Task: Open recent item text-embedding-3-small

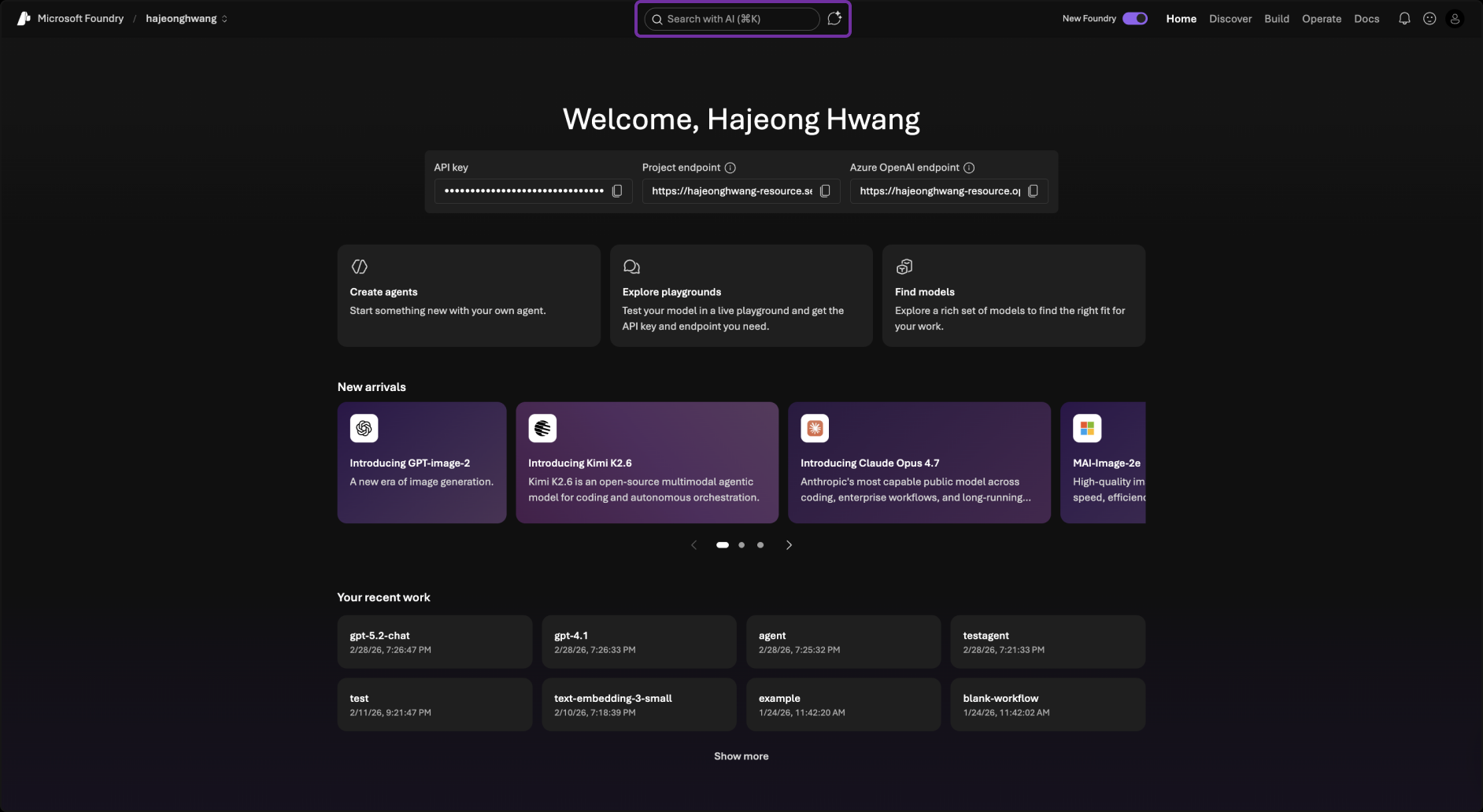Action: click(639, 705)
